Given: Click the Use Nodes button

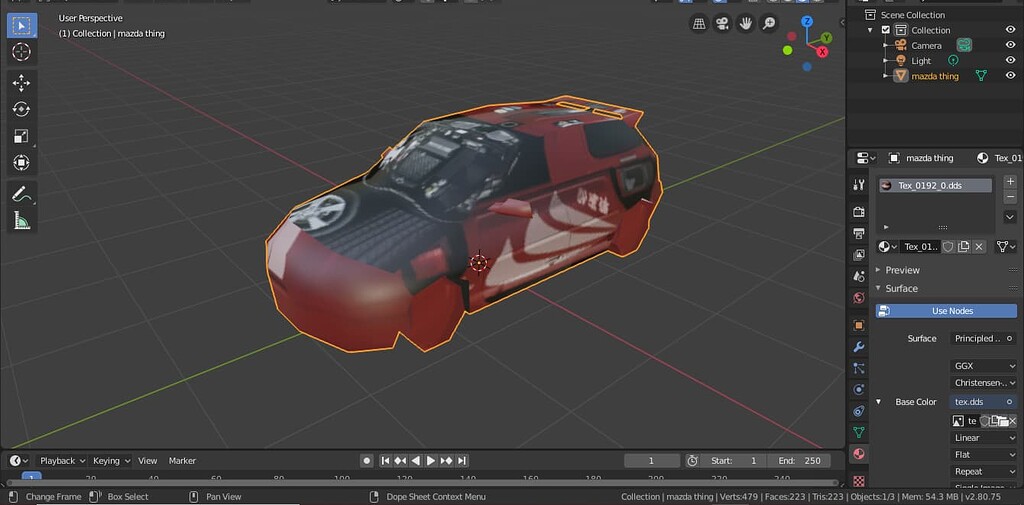Looking at the screenshot, I should pos(946,311).
